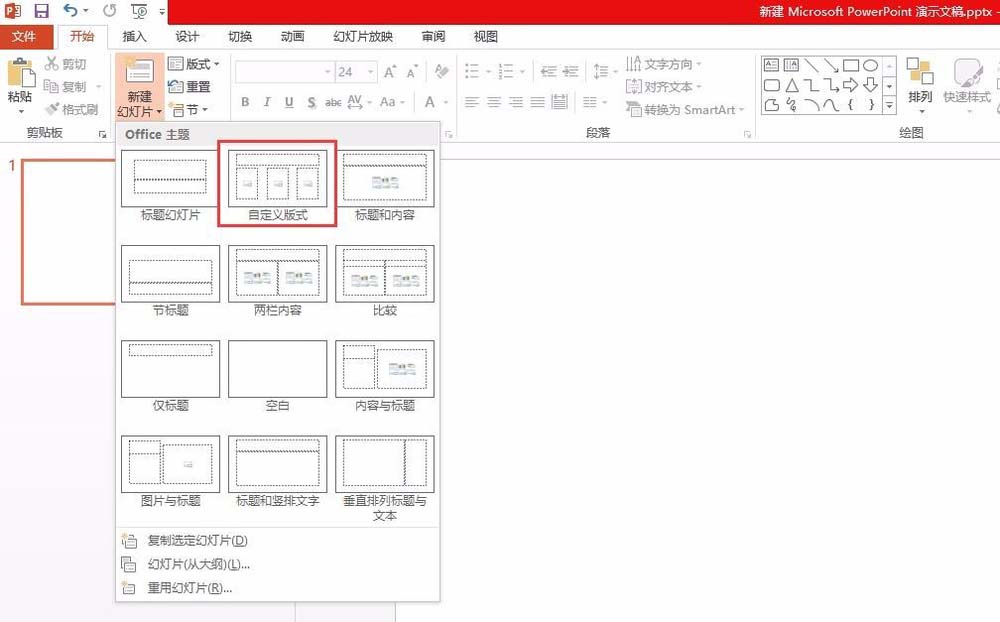Choose 幻灯片(从大纲) slides from outline
Viewport: 1000px width, 622px height.
[277, 564]
